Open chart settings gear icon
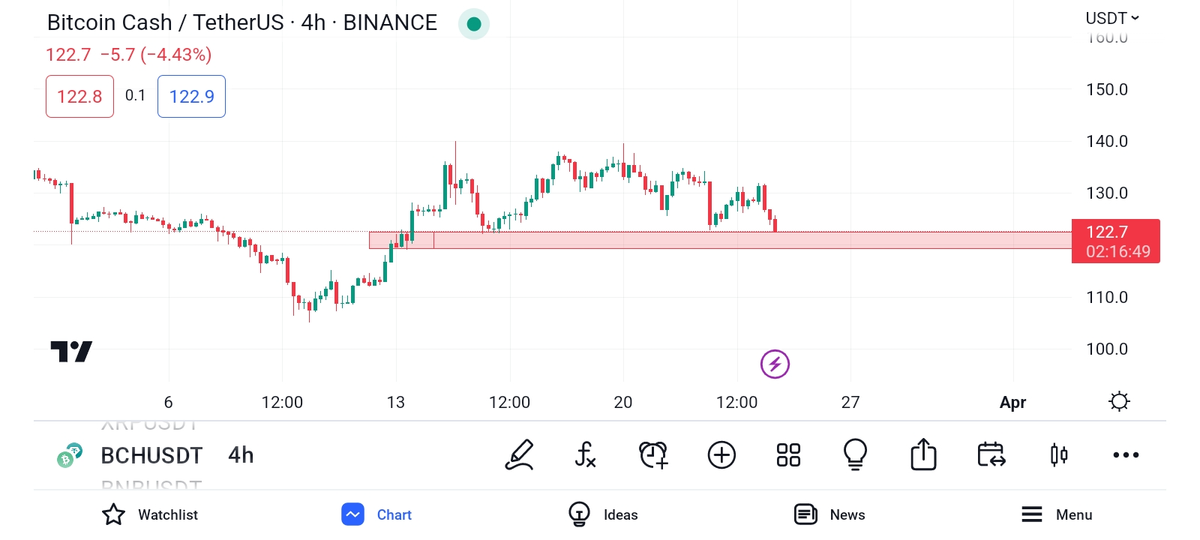 (1119, 402)
